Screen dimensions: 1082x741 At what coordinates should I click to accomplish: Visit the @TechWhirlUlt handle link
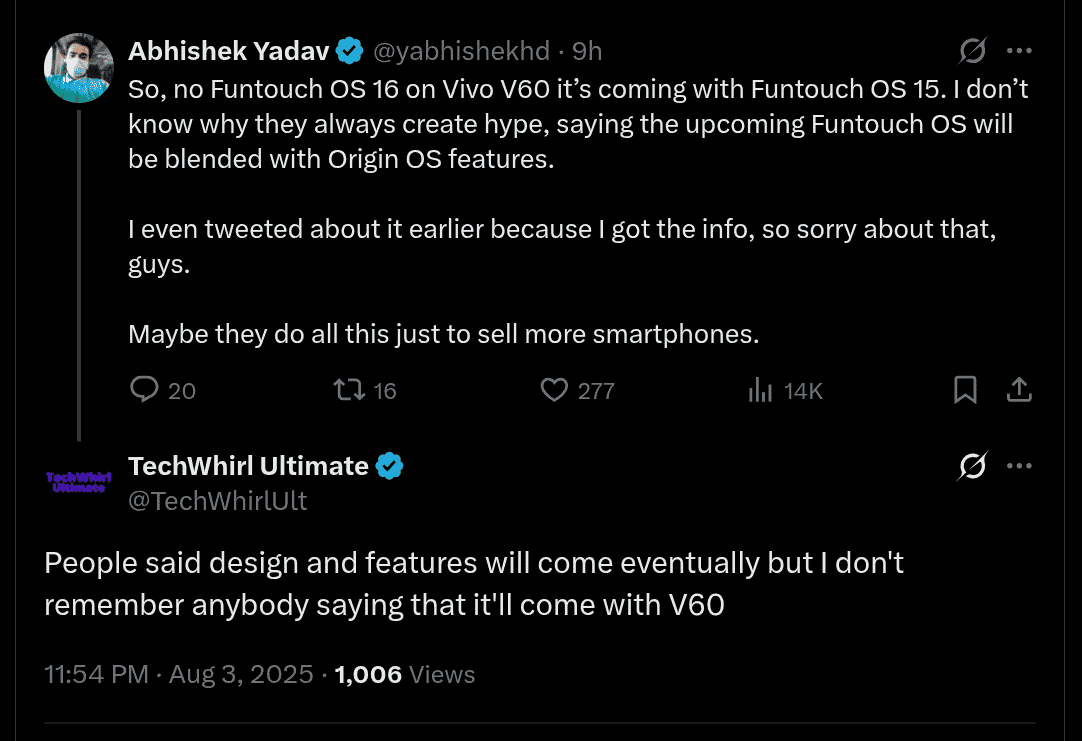tap(219, 500)
